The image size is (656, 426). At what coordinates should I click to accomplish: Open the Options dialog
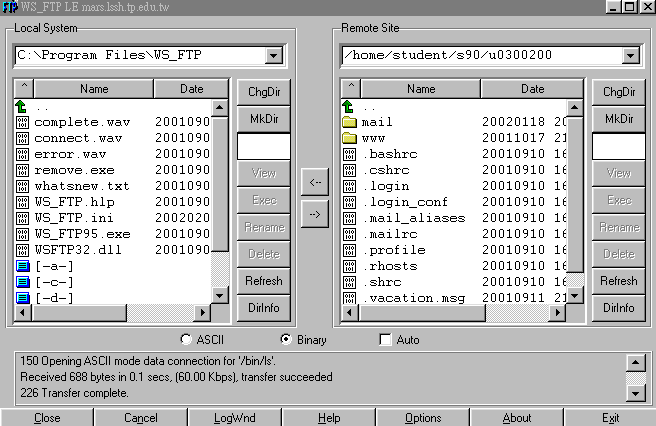(423, 418)
